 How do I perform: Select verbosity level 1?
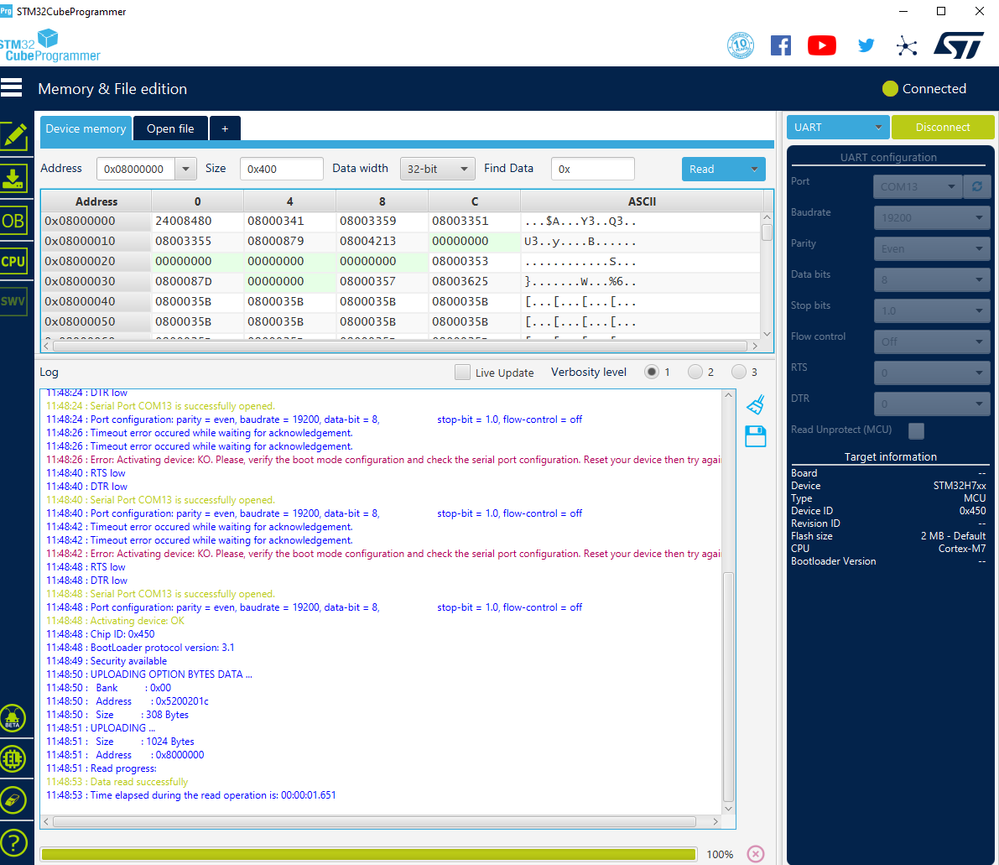[x=651, y=372]
